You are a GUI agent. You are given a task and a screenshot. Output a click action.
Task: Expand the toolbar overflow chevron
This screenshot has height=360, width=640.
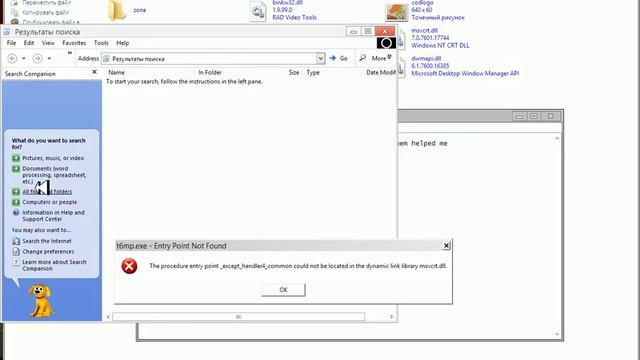coord(70,53)
